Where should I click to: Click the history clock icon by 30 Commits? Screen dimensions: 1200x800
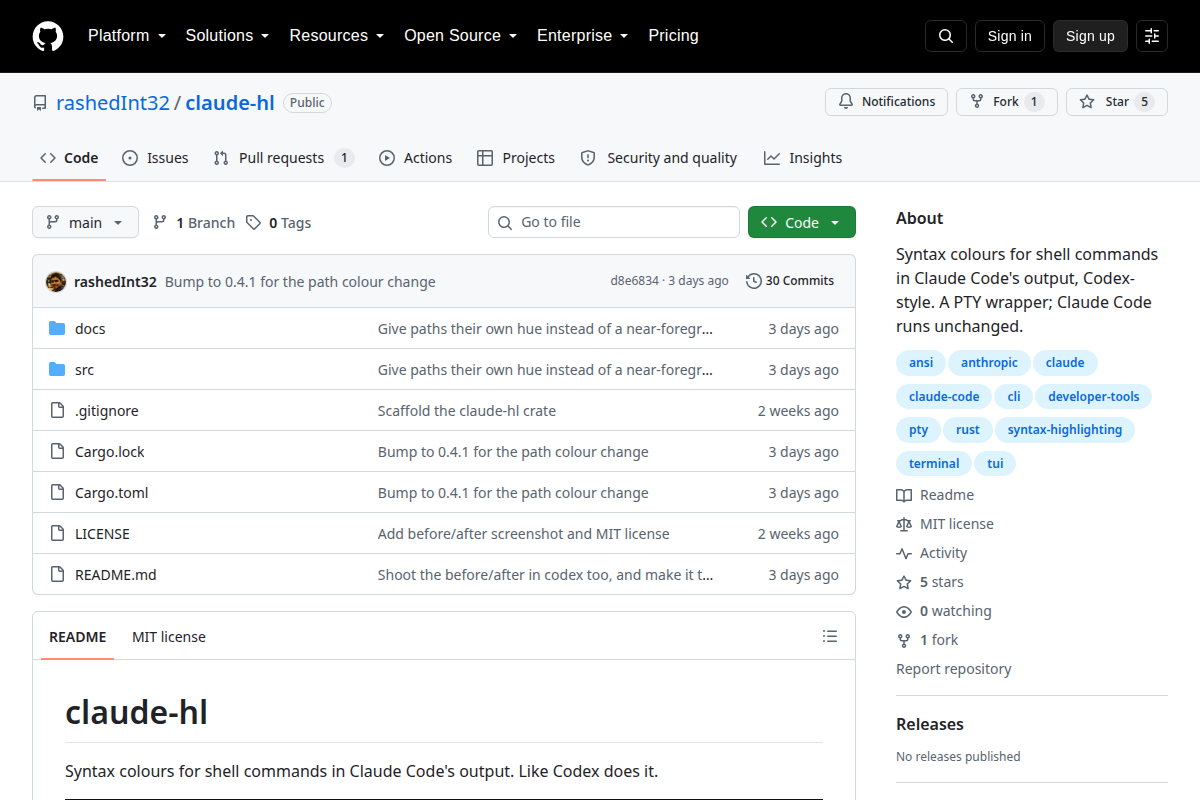pyautogui.click(x=753, y=281)
